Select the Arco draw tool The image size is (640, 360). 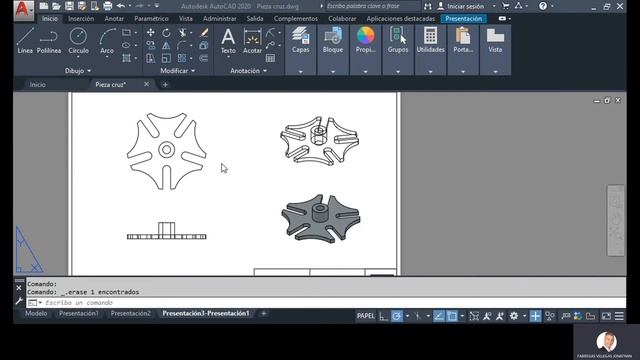[x=107, y=41]
